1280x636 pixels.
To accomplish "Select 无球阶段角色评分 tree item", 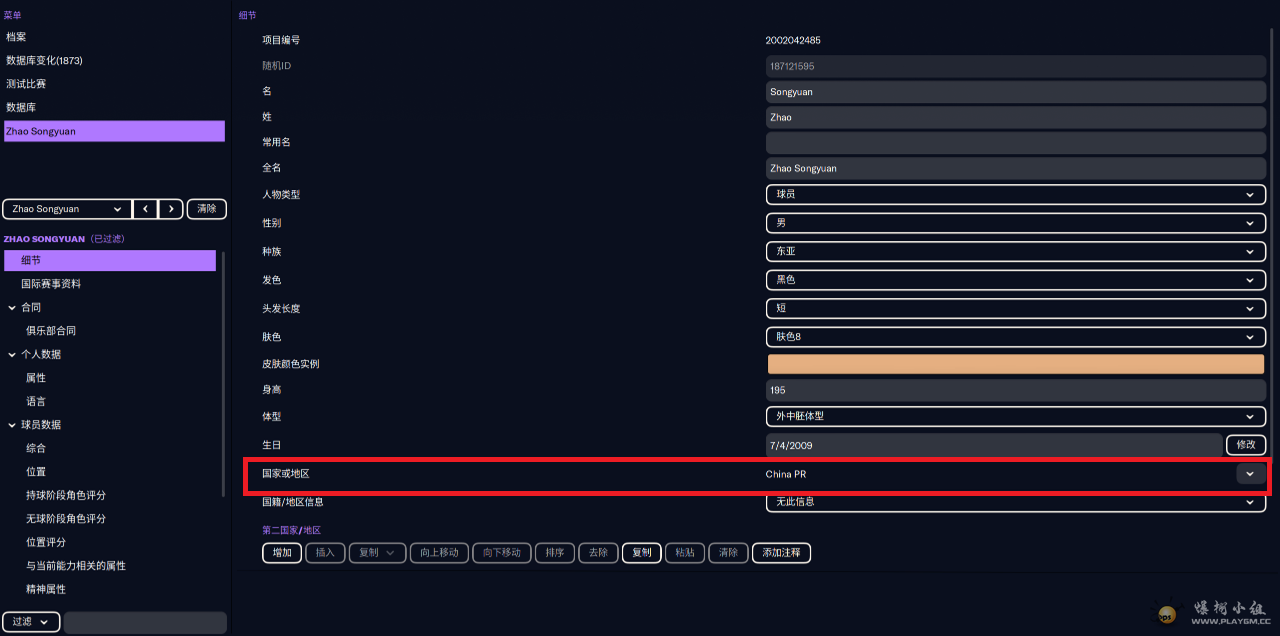I will [x=66, y=519].
